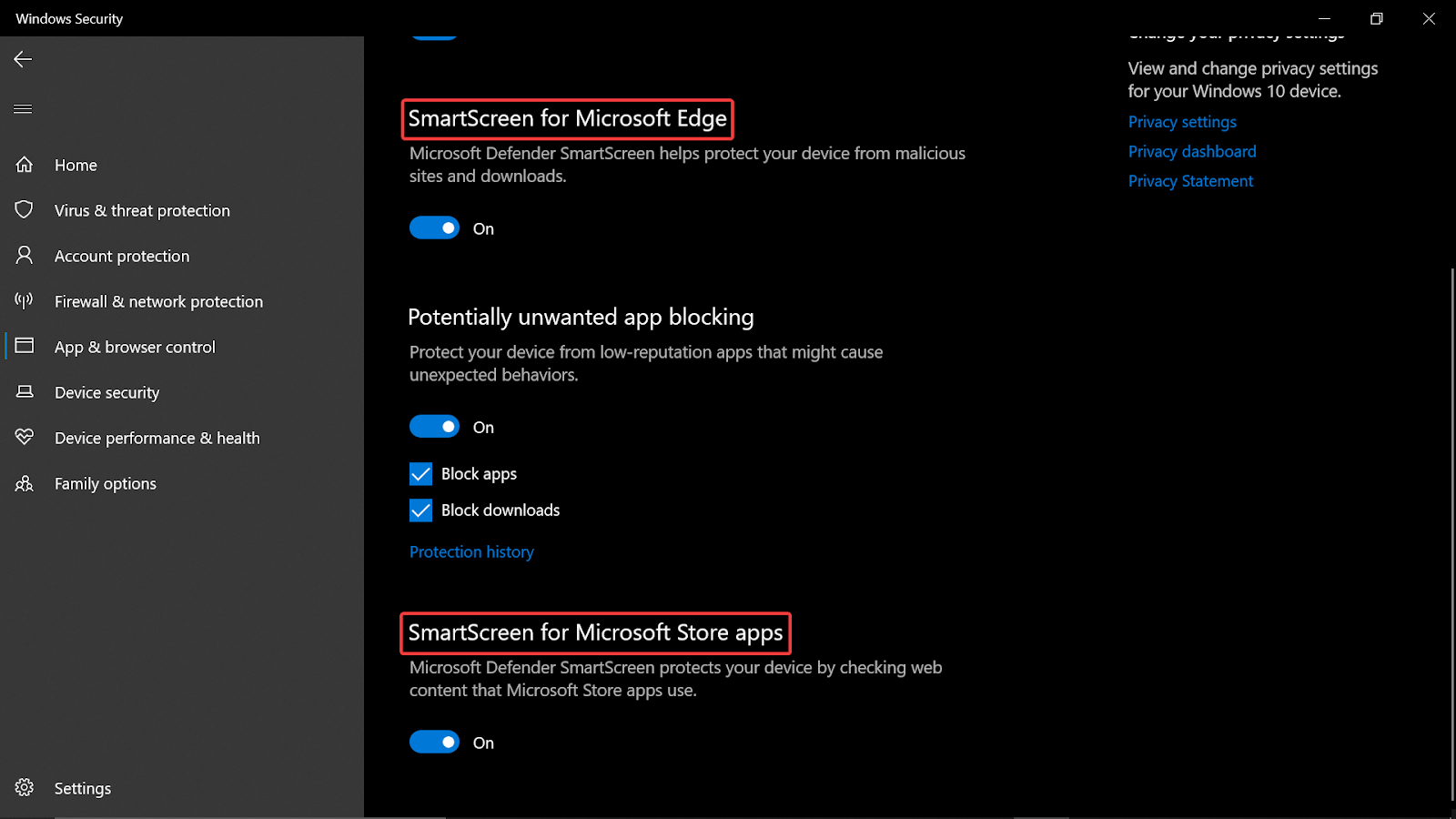Uncheck the Block apps checkbox

pos(420,474)
